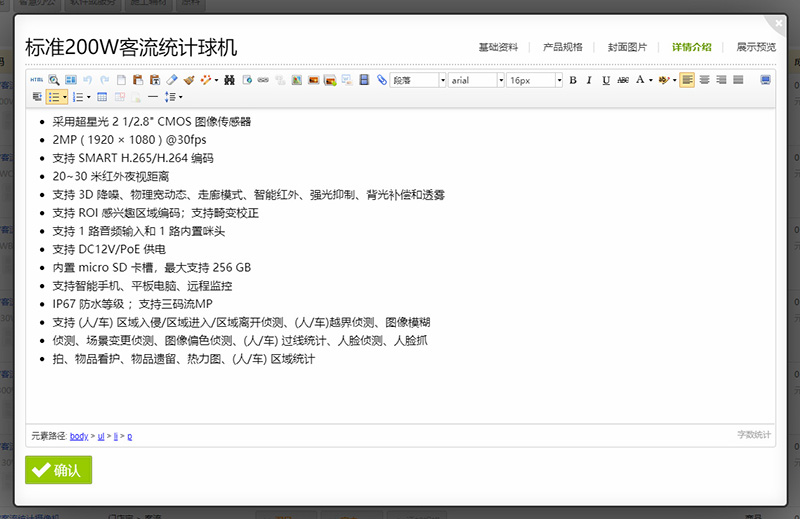Open the preview magnifier tool
This screenshot has height=519, width=800.
click(54, 80)
